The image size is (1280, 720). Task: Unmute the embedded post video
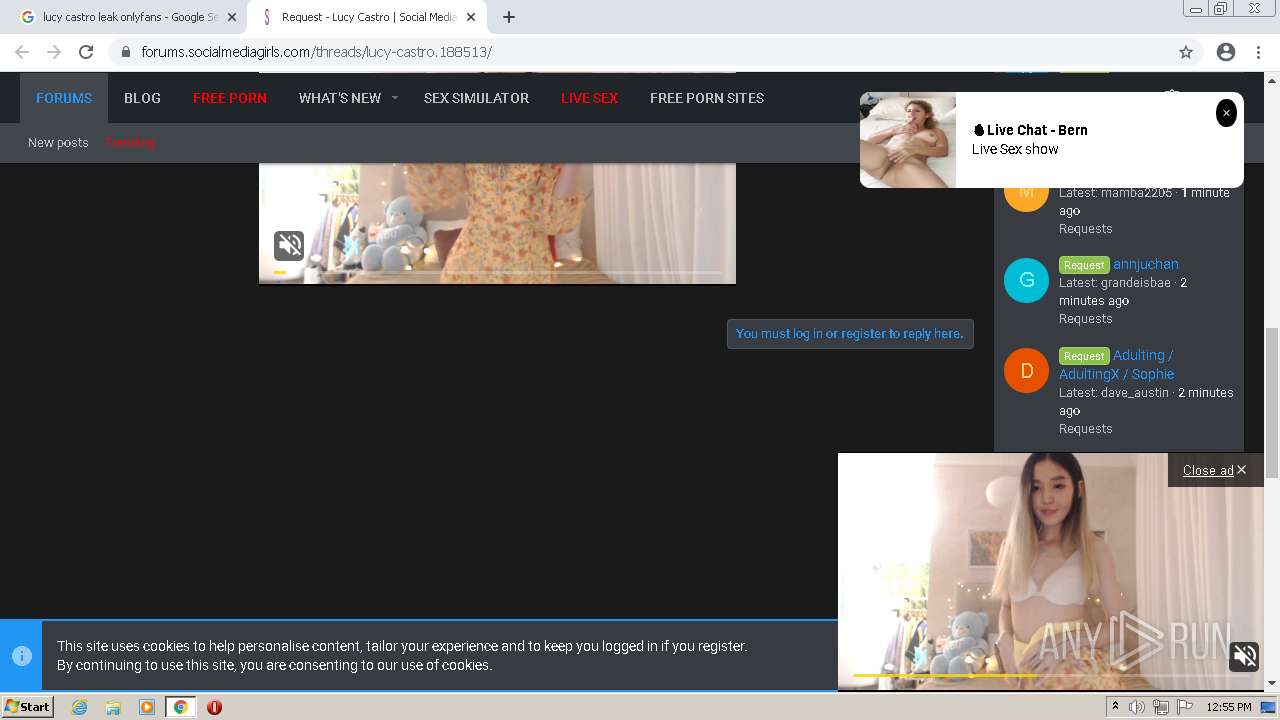[289, 245]
